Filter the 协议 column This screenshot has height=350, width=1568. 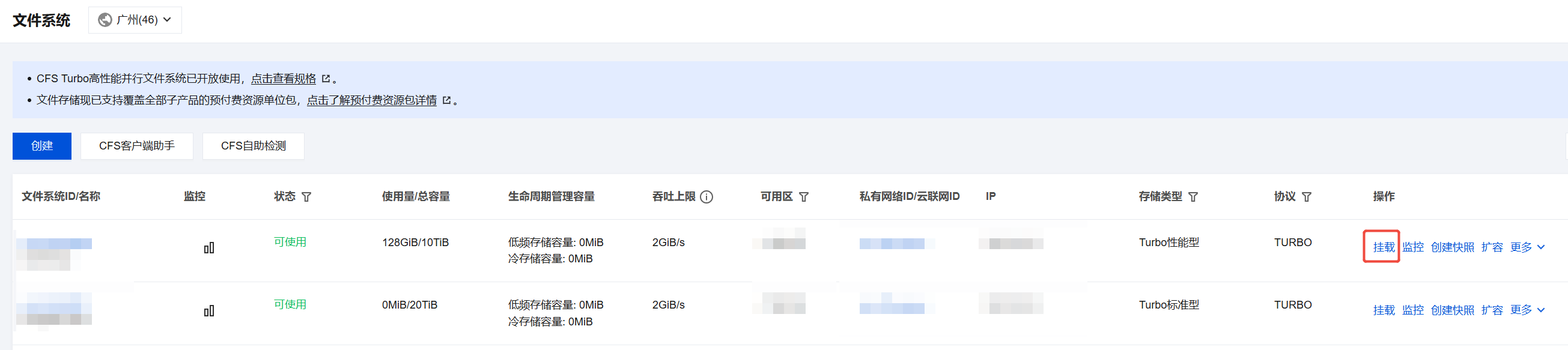pos(1306,196)
